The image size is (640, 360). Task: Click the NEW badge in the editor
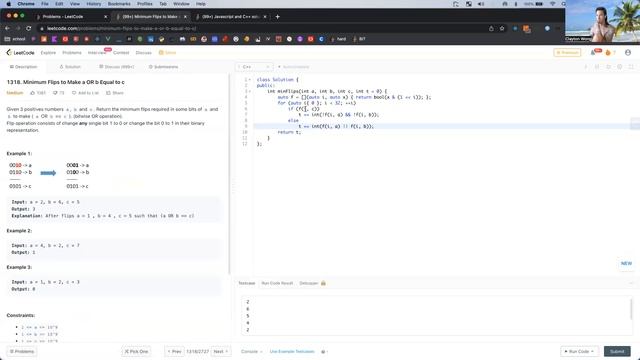[627, 264]
